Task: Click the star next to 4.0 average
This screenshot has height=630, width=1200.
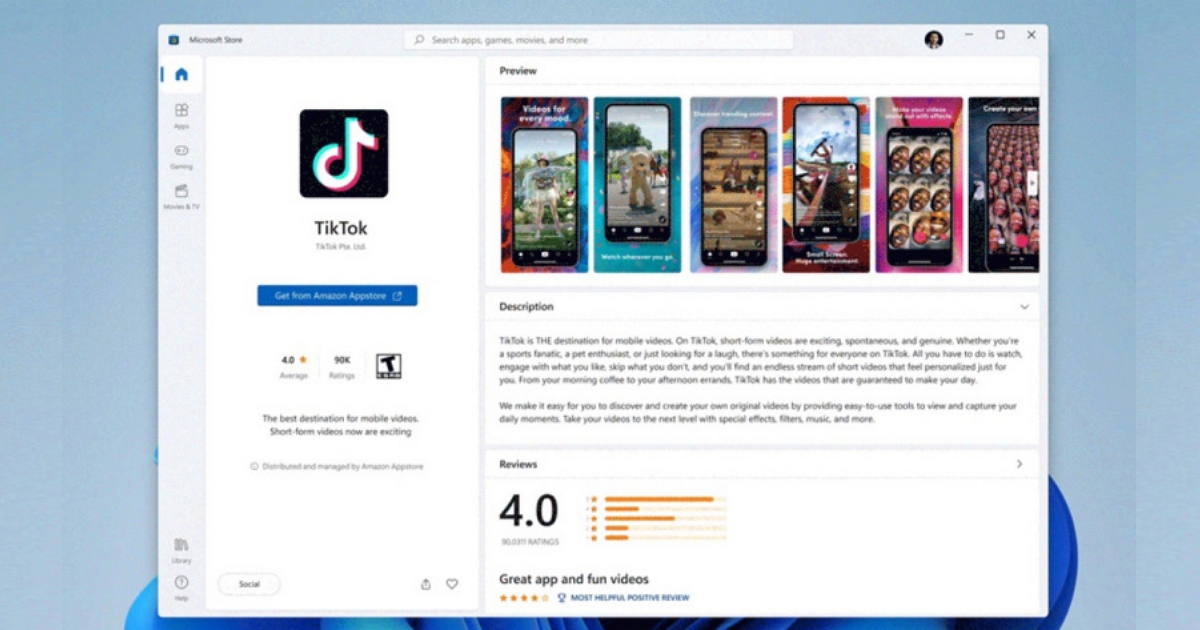Action: coord(303,359)
